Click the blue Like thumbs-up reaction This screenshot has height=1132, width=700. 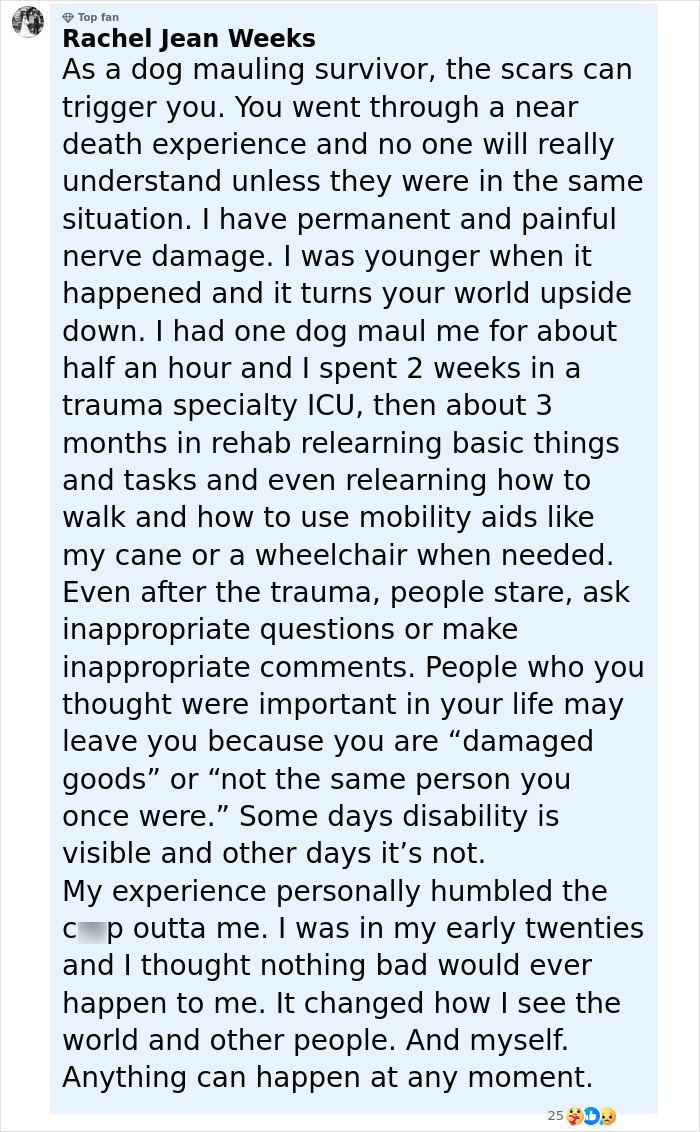591,1115
